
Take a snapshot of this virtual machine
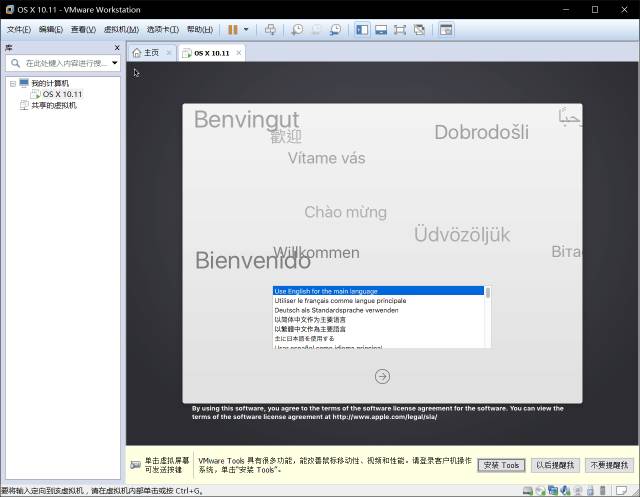pyautogui.click(x=297, y=29)
